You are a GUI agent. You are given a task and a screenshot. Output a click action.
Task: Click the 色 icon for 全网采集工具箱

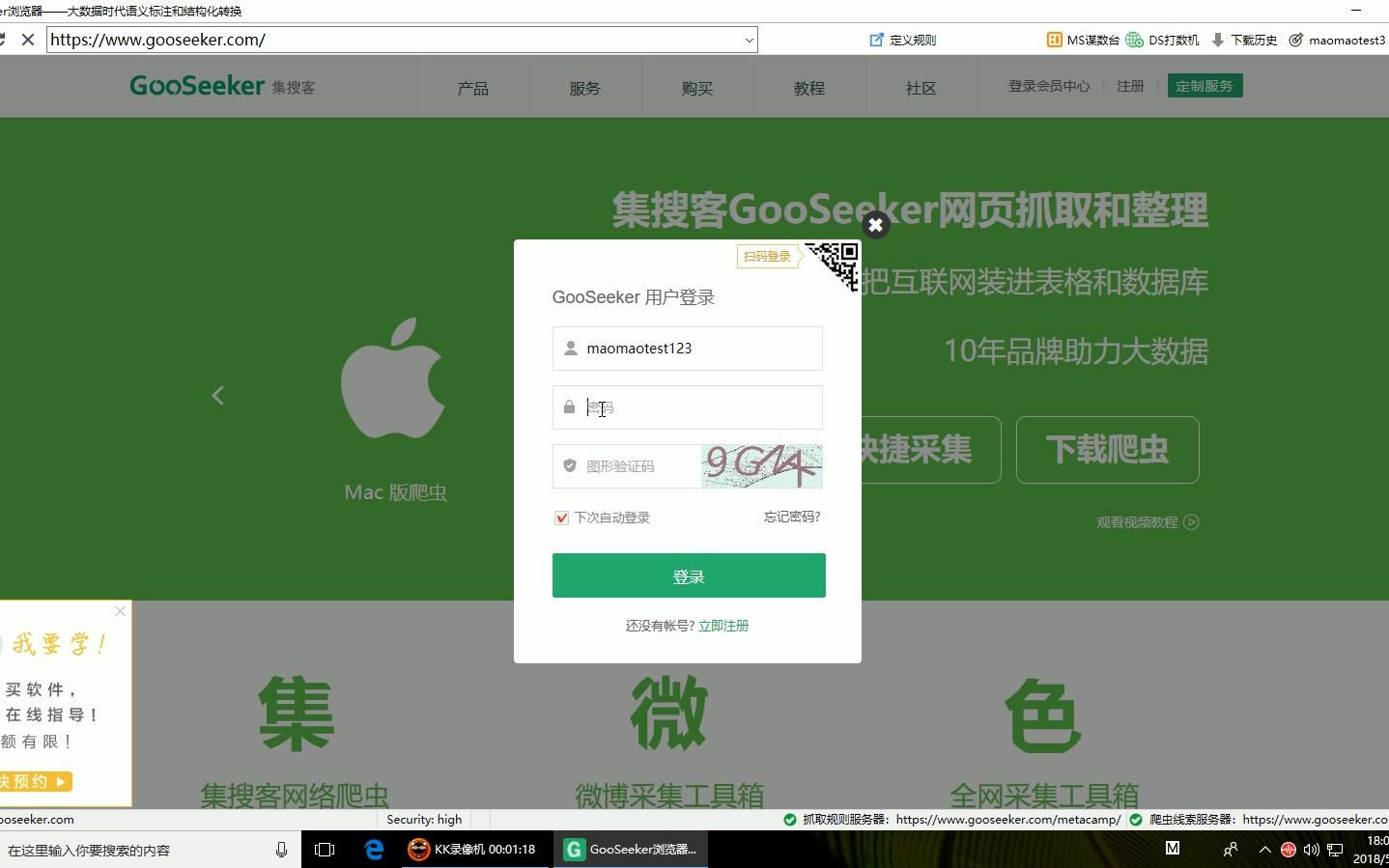pos(1043,715)
